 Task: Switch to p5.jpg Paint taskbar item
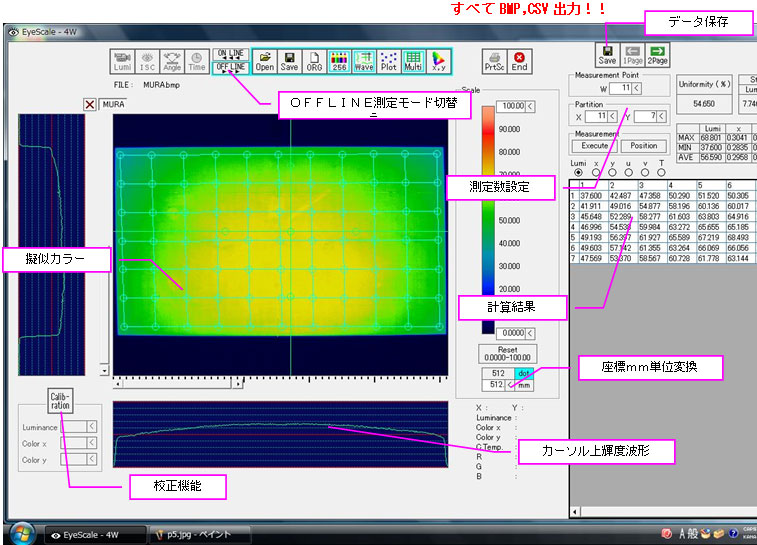point(200,534)
